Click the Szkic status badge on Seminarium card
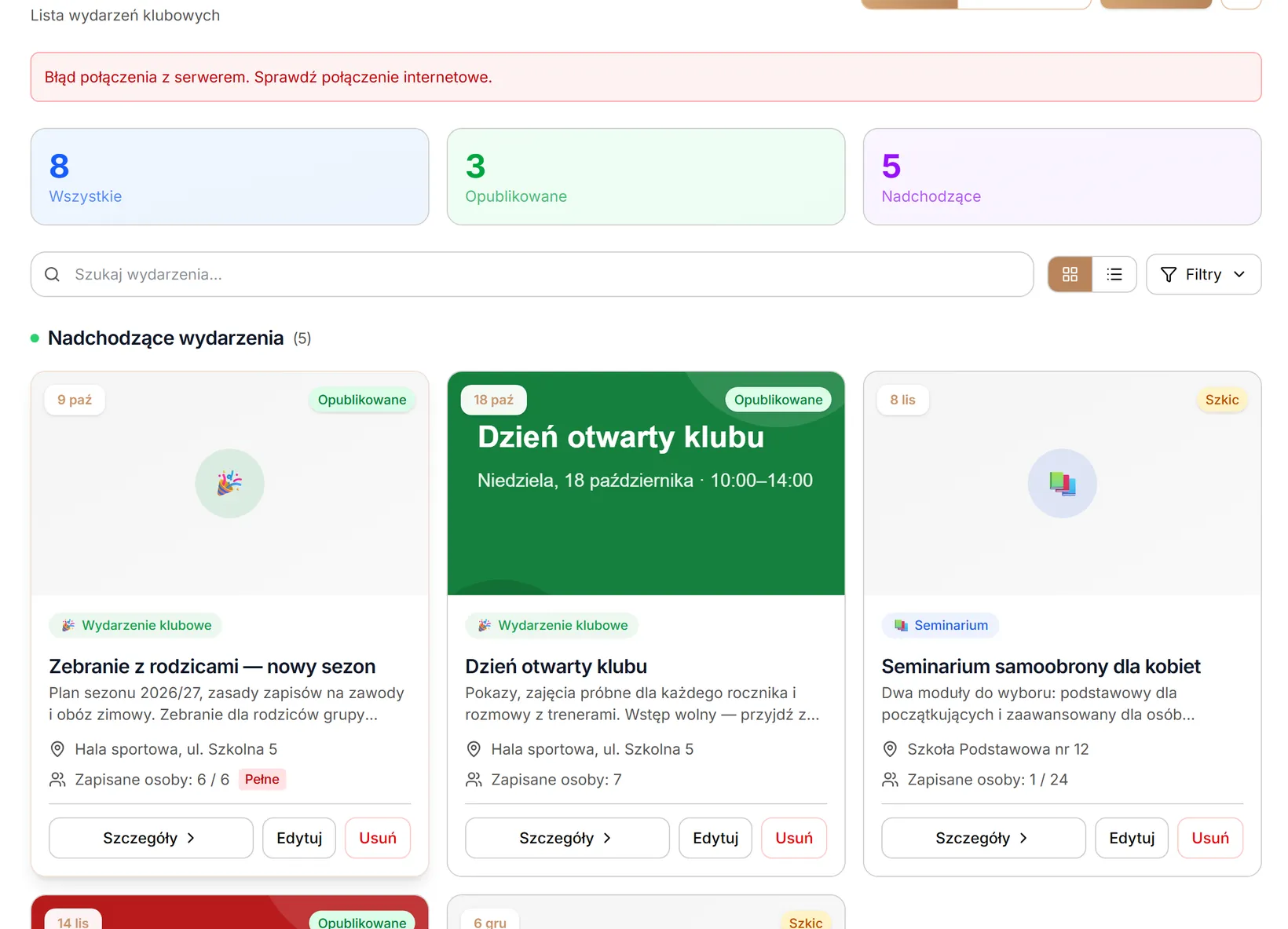 [1222, 400]
